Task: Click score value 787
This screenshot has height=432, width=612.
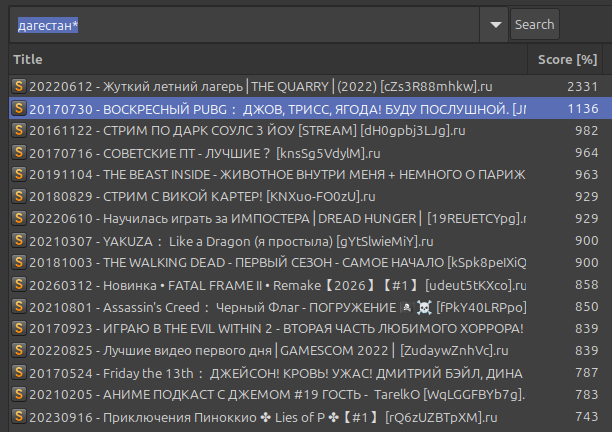Action: (587, 373)
